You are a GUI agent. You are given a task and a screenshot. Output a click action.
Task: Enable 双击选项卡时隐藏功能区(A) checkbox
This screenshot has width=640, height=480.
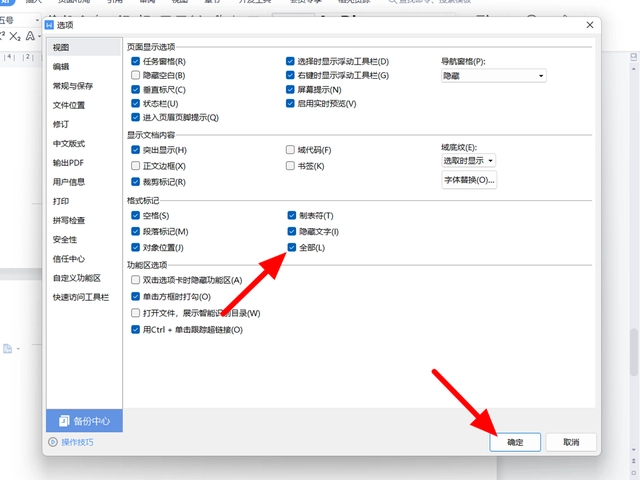(136, 280)
